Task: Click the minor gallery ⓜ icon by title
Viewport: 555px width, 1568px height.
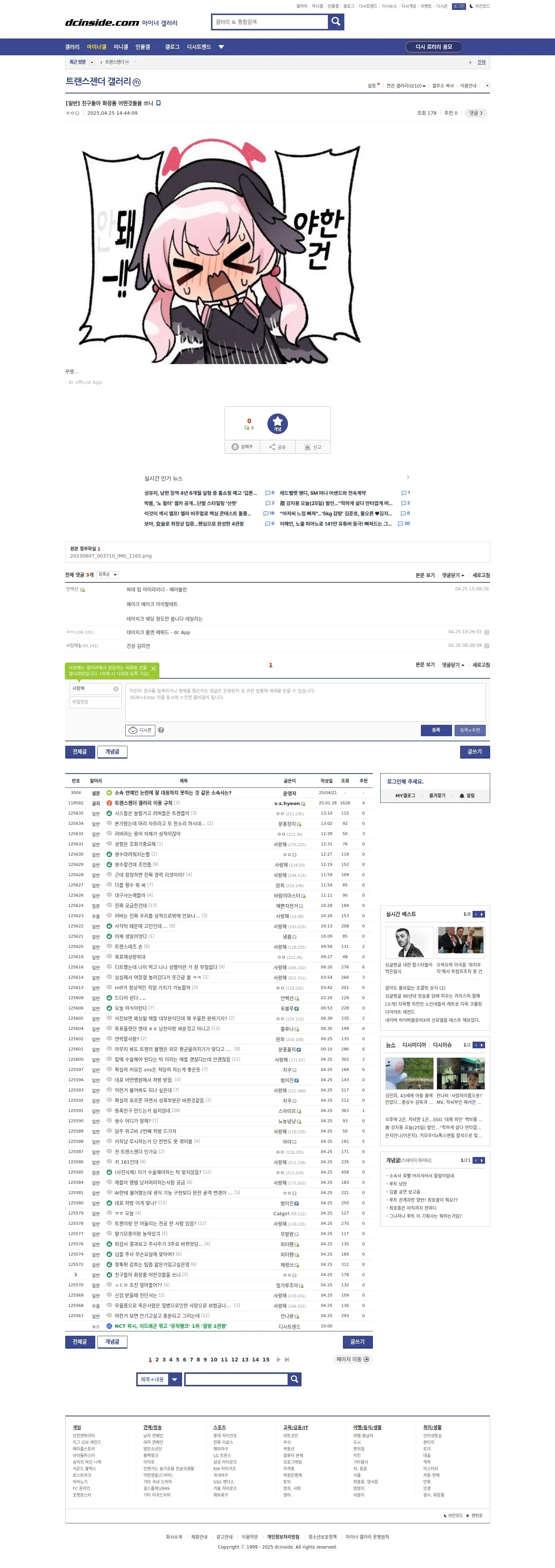Action: tap(136, 82)
